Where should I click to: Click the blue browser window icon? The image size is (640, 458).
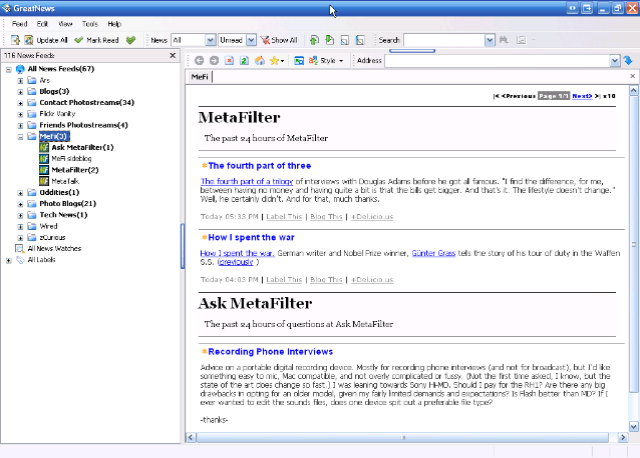(x=299, y=60)
